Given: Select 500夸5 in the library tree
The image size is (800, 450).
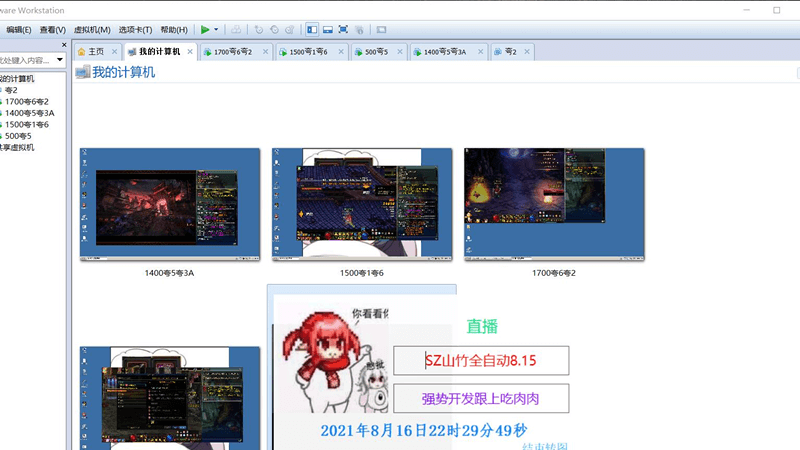Looking at the screenshot, I should (x=18, y=136).
